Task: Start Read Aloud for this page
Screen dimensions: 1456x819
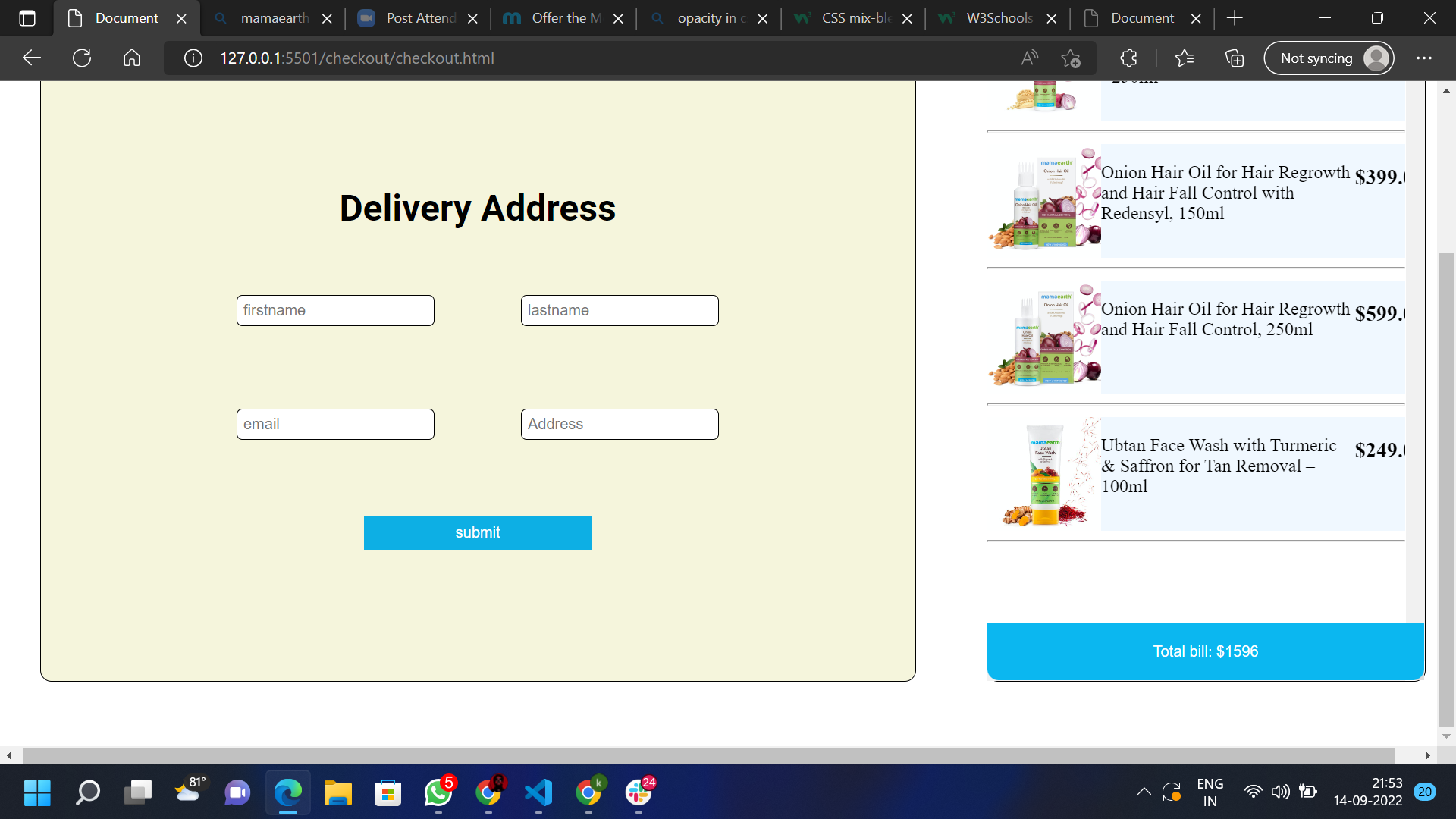Action: tap(1028, 58)
